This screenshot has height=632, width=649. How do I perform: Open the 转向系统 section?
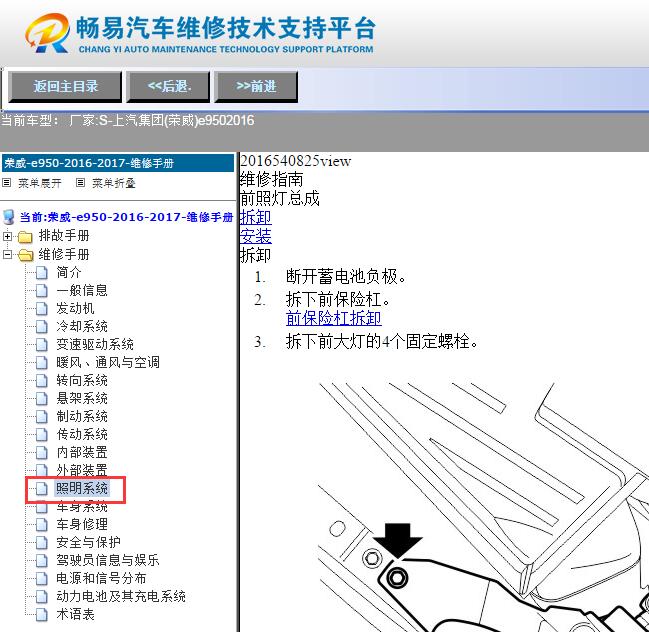(x=82, y=380)
